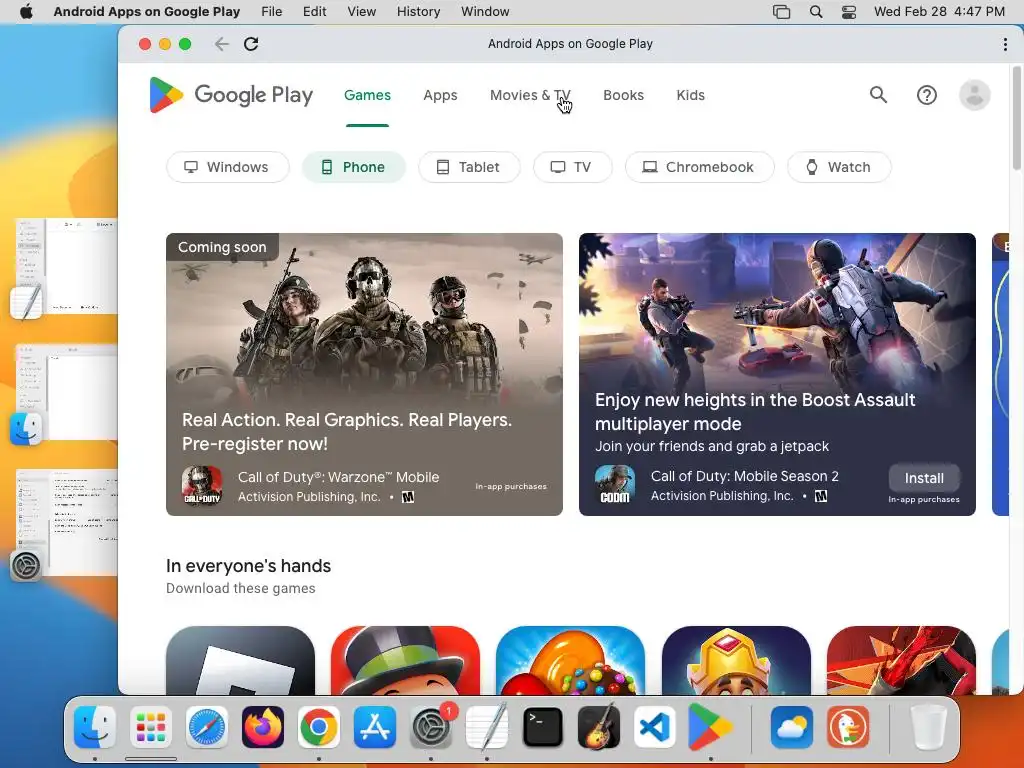Switch to the System Settings Stage Manager thumbnail
The height and width of the screenshot is (768, 1024).
coord(67,522)
